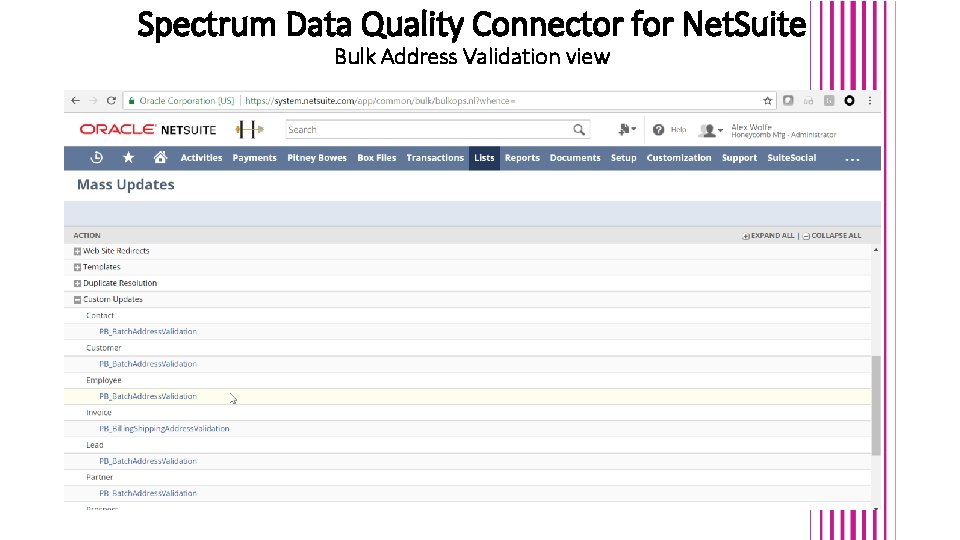Open PB_BillingShippingAddressValidation under Invoice
This screenshot has width=960, height=540.
(x=164, y=429)
